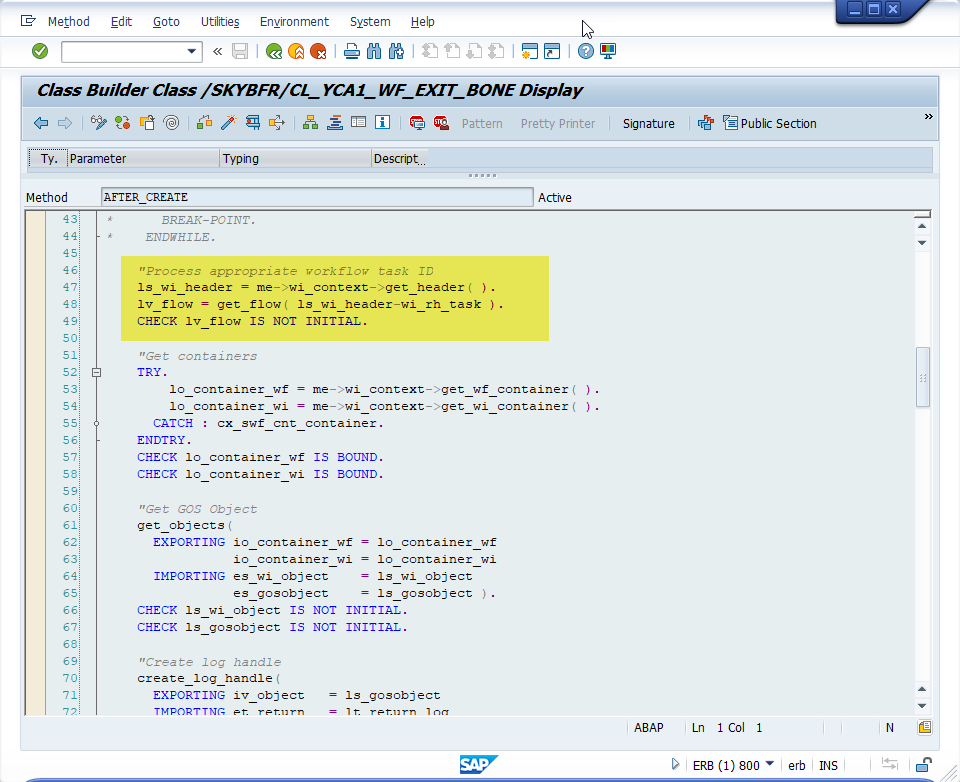
Task: Click the Print icon
Action: (351, 51)
